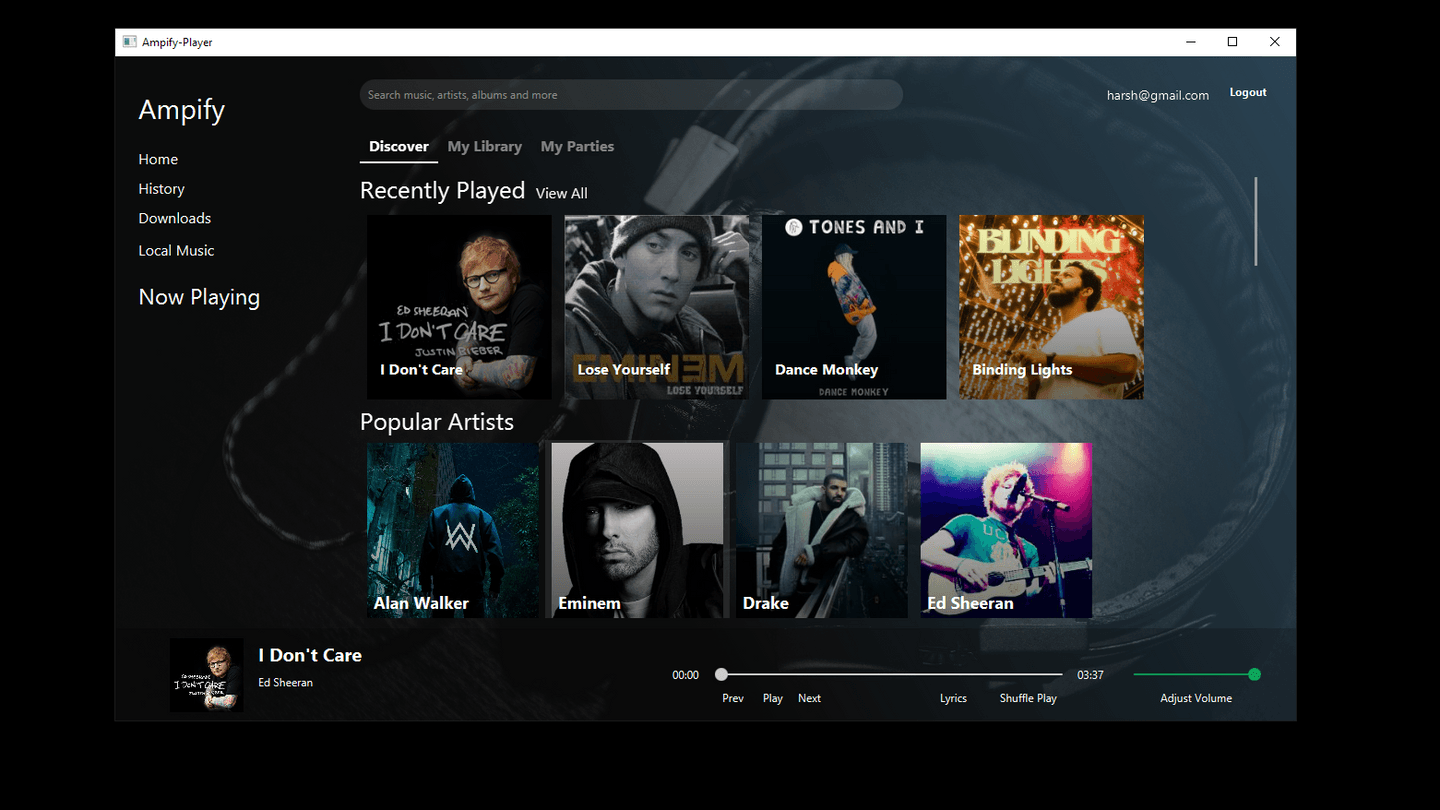The image size is (1440, 810).
Task: Start Shuffle Play
Action: 1028,698
